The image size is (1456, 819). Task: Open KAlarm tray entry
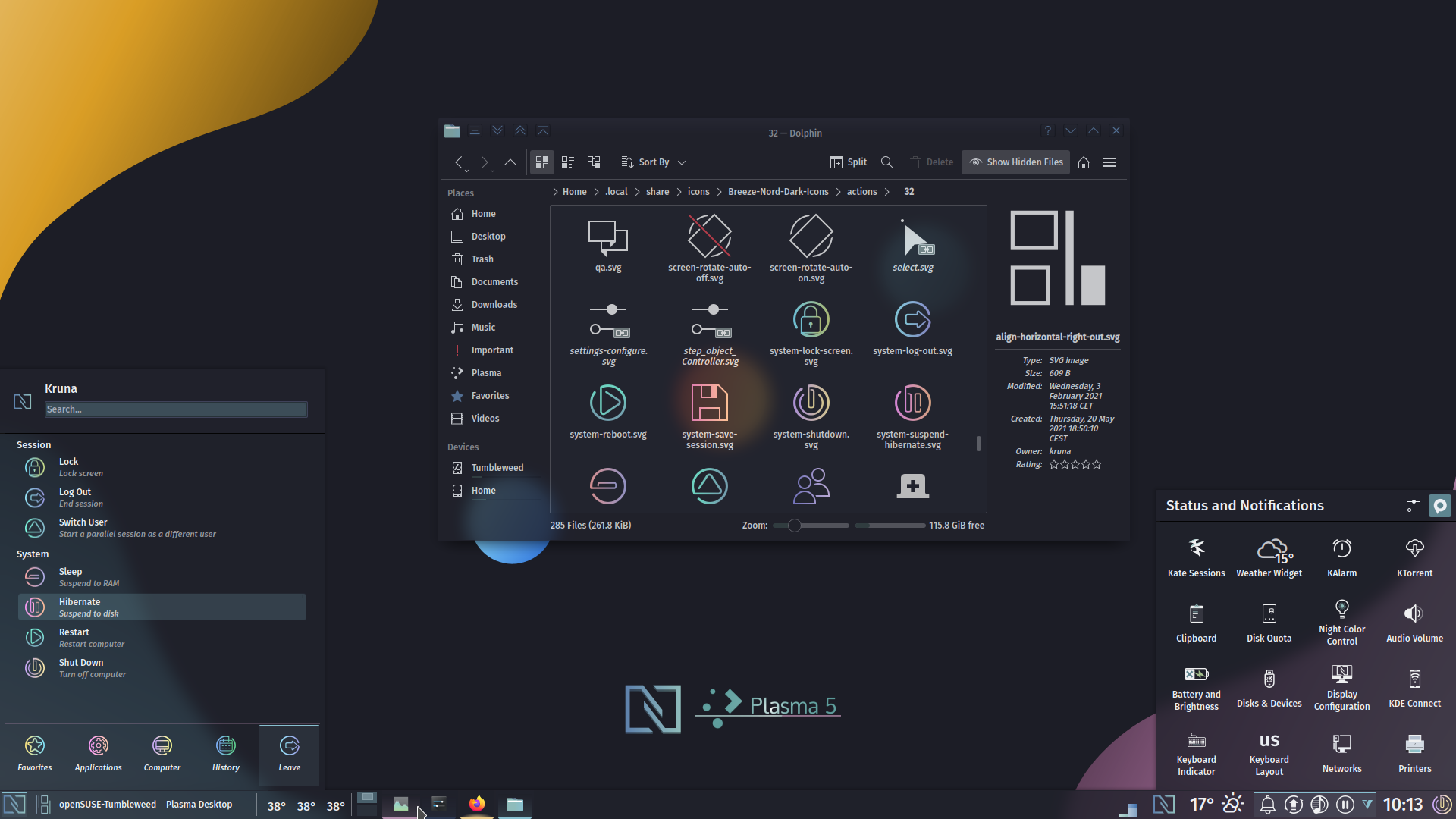[x=1342, y=558]
